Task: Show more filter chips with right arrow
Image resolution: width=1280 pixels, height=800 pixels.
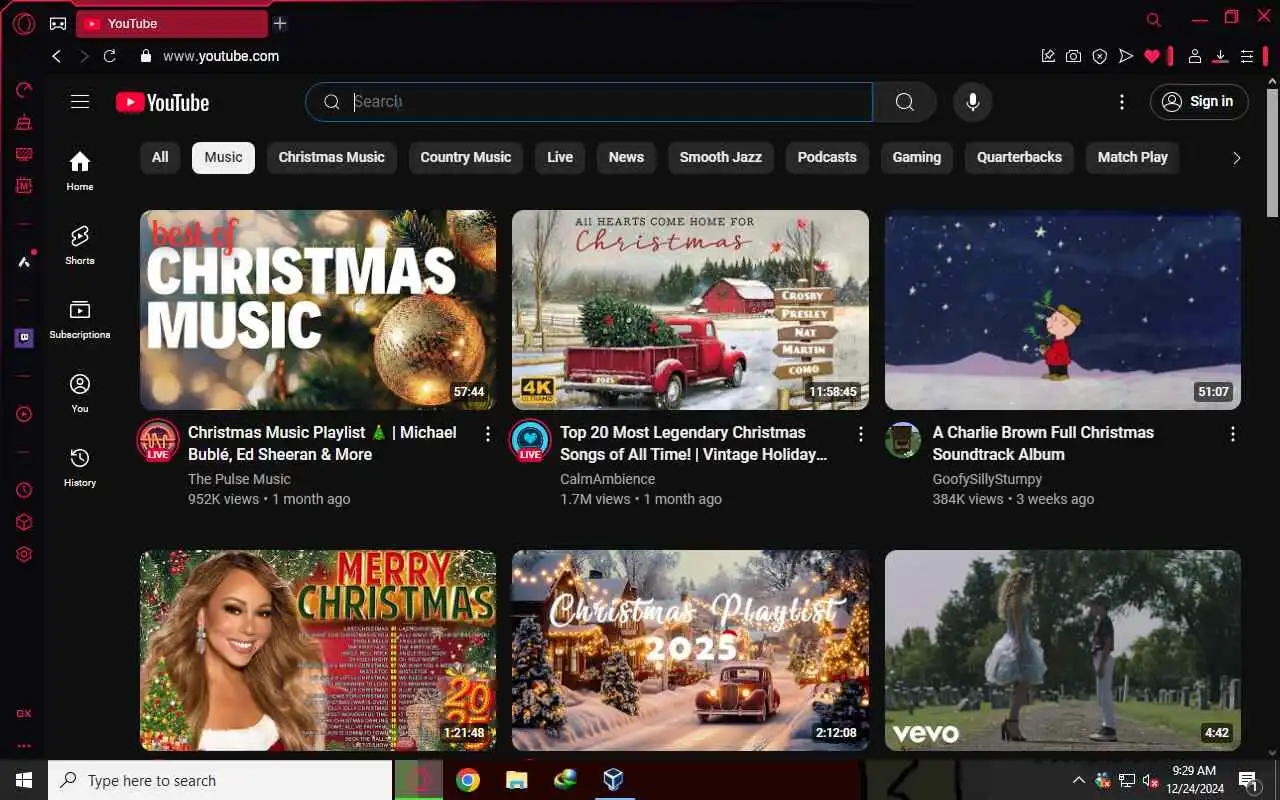Action: 1236,158
